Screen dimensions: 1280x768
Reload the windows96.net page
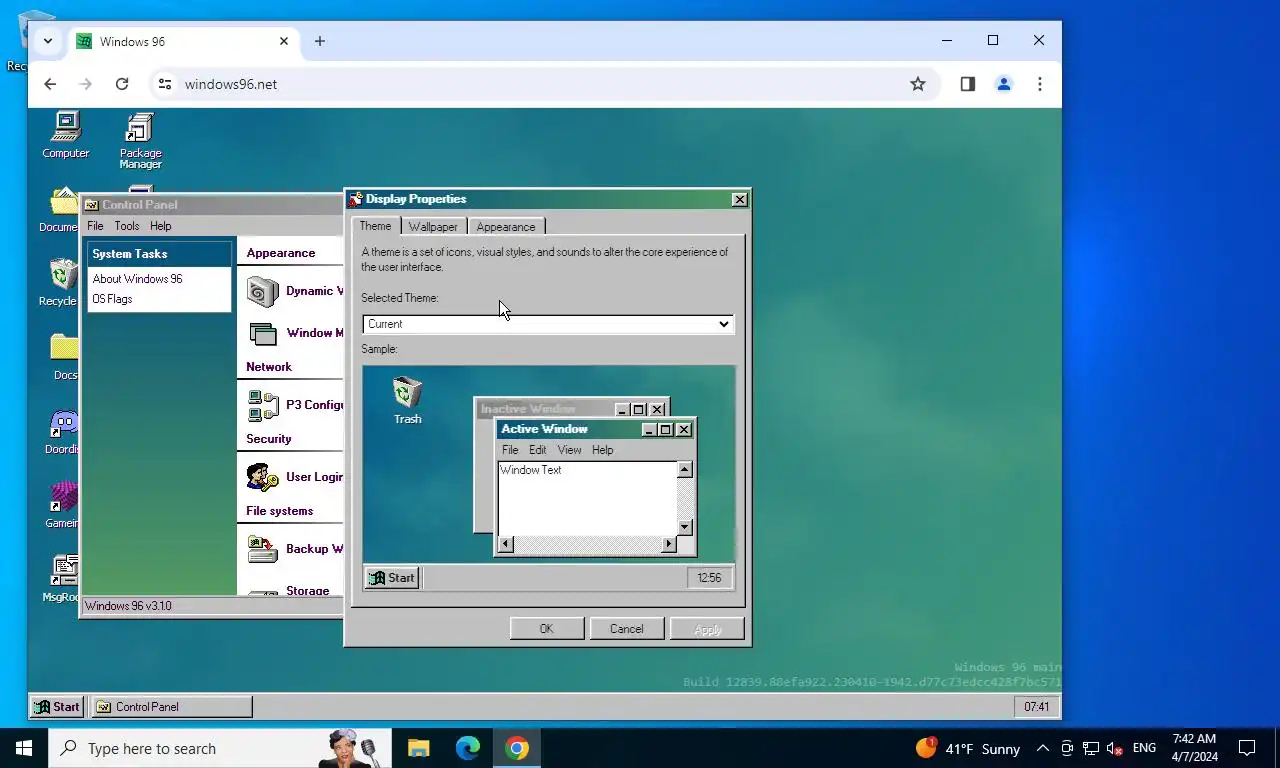[122, 84]
